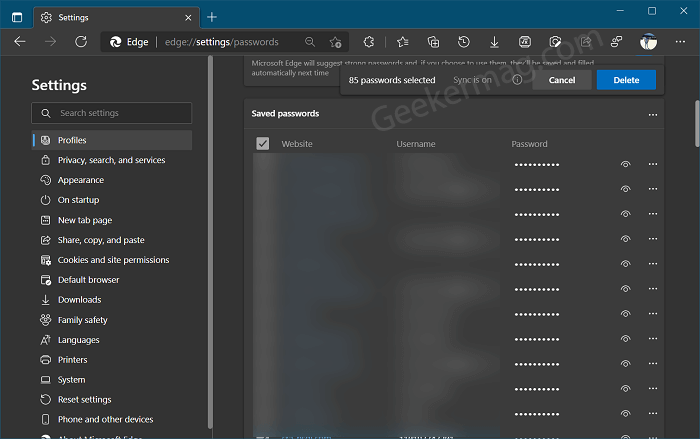Open the Extensions puzzle icon in toolbar
700x439 pixels.
[x=368, y=42]
